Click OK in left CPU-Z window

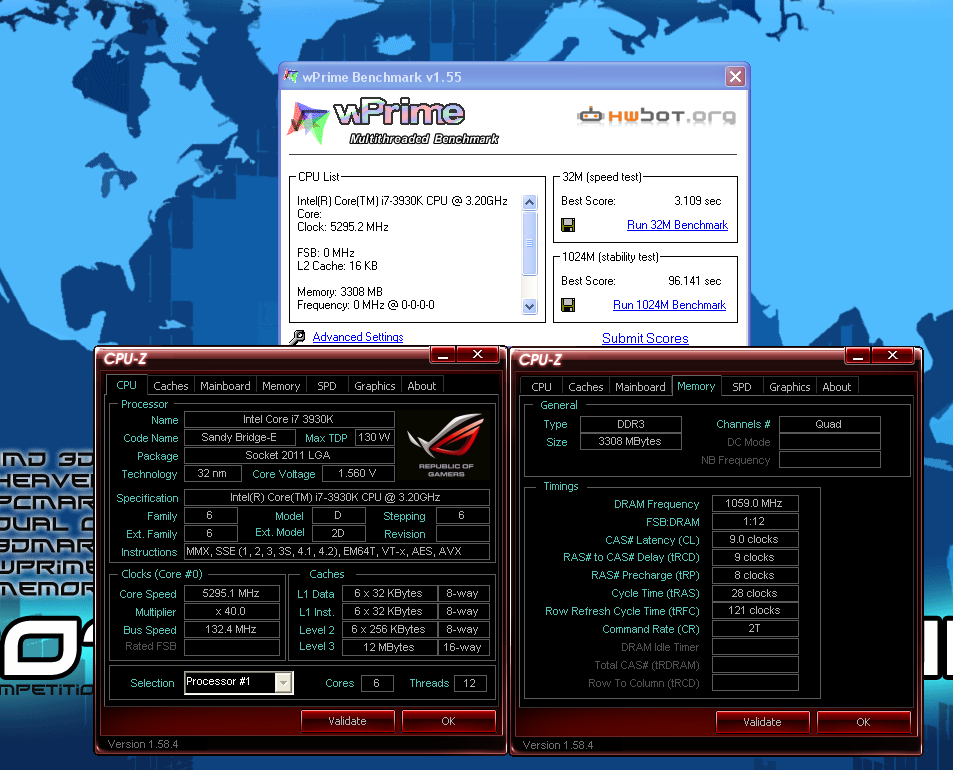(x=449, y=721)
